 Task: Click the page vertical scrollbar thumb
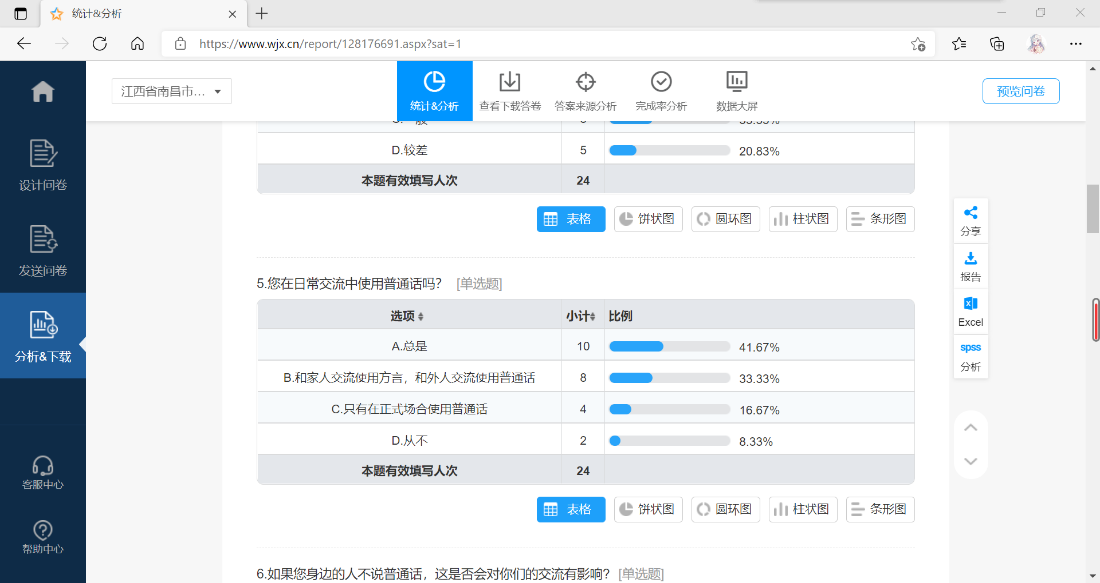pyautogui.click(x=1092, y=208)
